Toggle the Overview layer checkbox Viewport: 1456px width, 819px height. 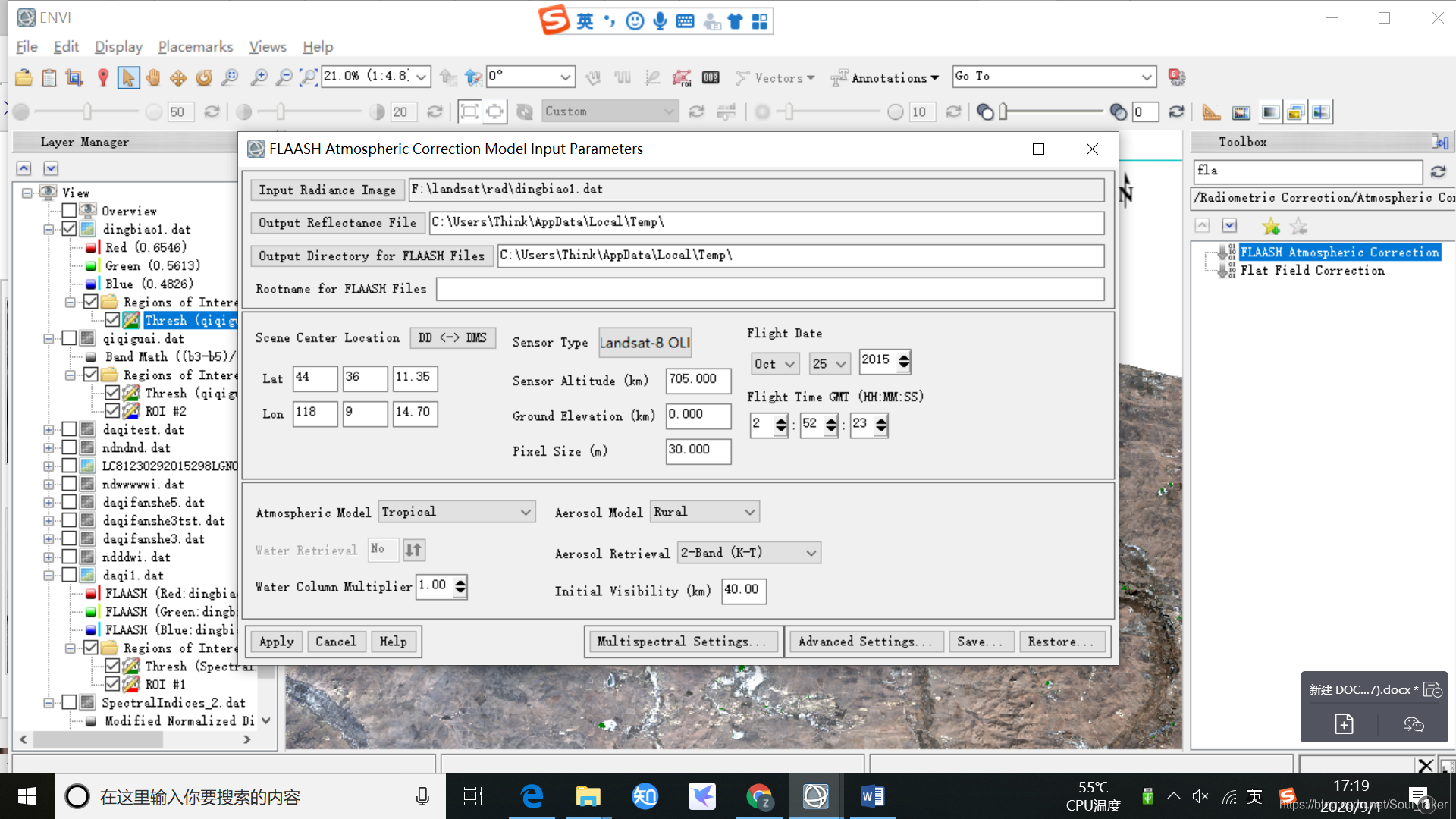(69, 210)
